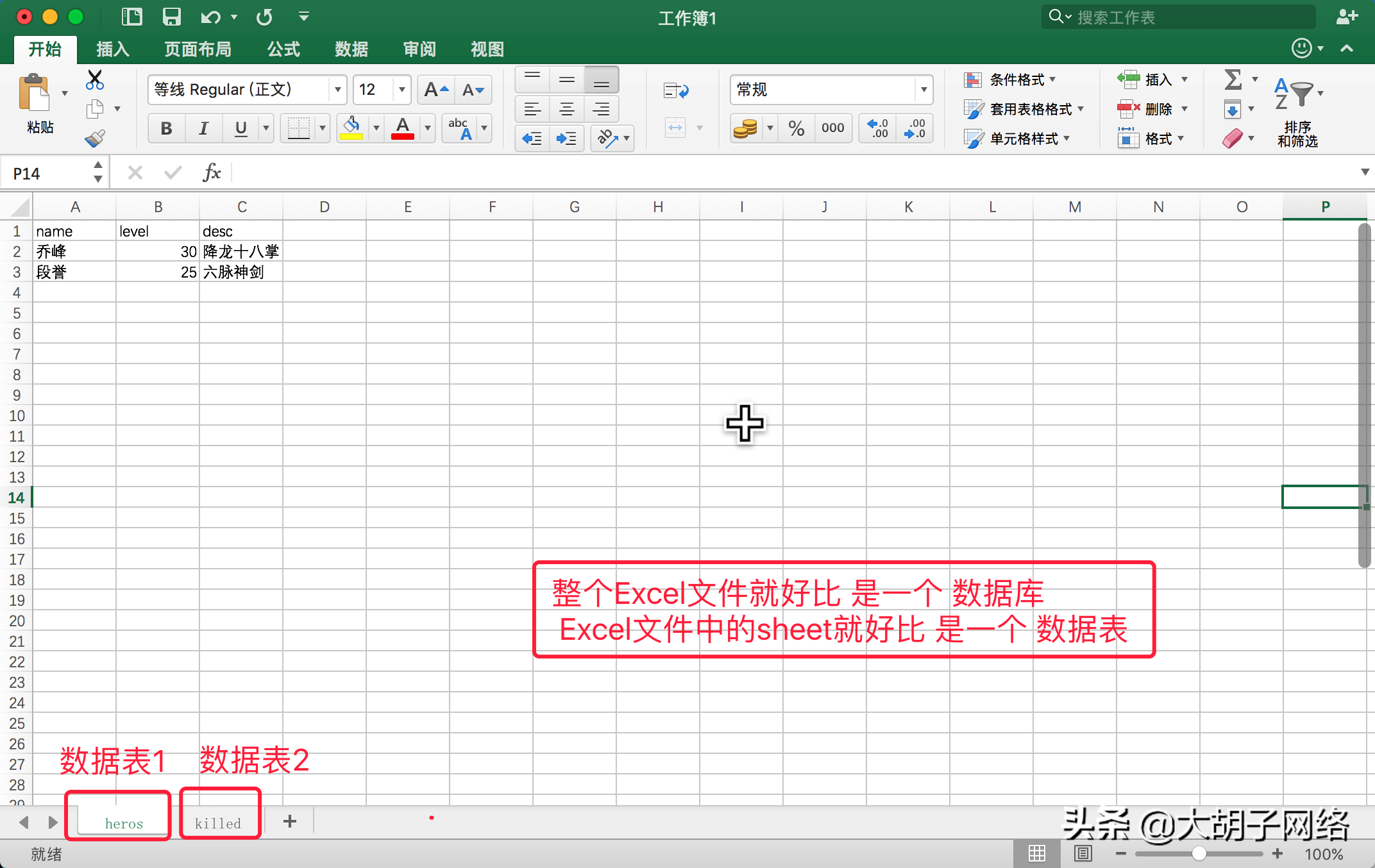Switch to the killed sheet tab
This screenshot has width=1375, height=868.
pyautogui.click(x=218, y=822)
